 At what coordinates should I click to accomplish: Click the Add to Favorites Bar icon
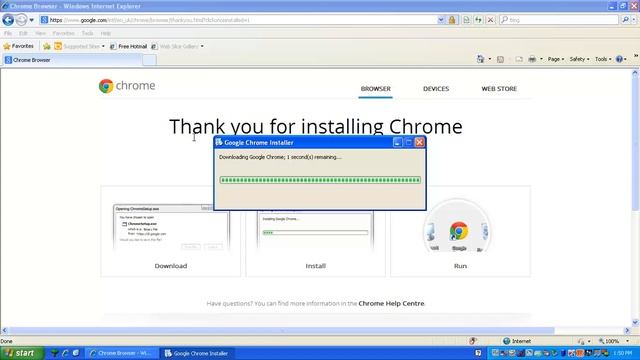(x=47, y=46)
